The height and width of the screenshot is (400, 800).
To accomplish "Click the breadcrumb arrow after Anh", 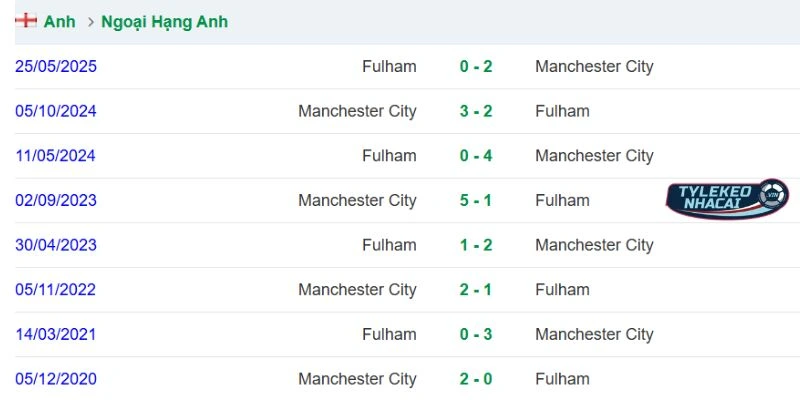I will pyautogui.click(x=89, y=21).
